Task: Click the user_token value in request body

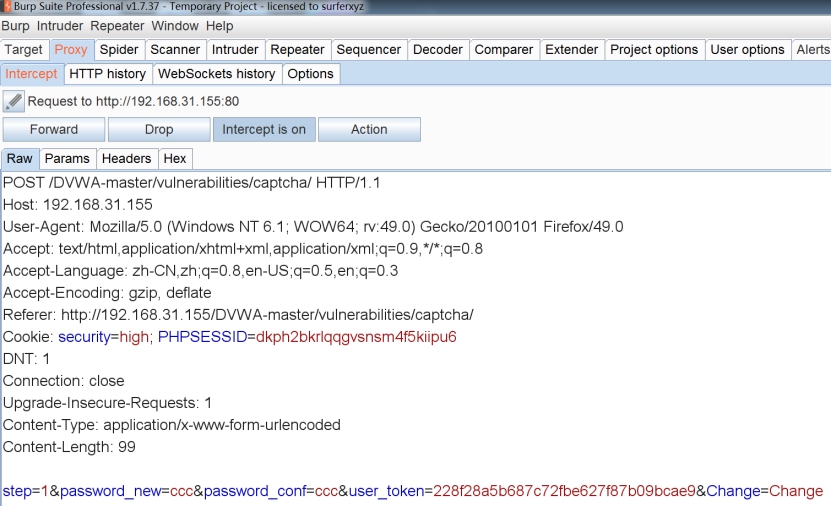Action: pyautogui.click(x=564, y=491)
